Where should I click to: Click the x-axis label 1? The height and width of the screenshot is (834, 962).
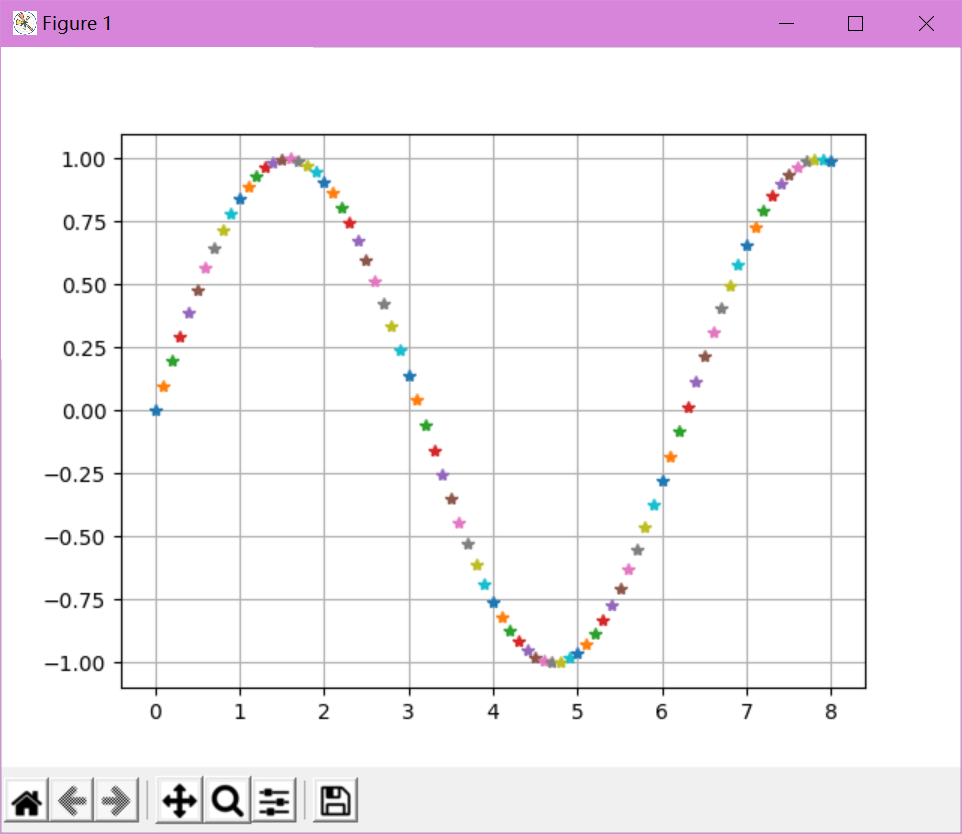click(x=240, y=712)
